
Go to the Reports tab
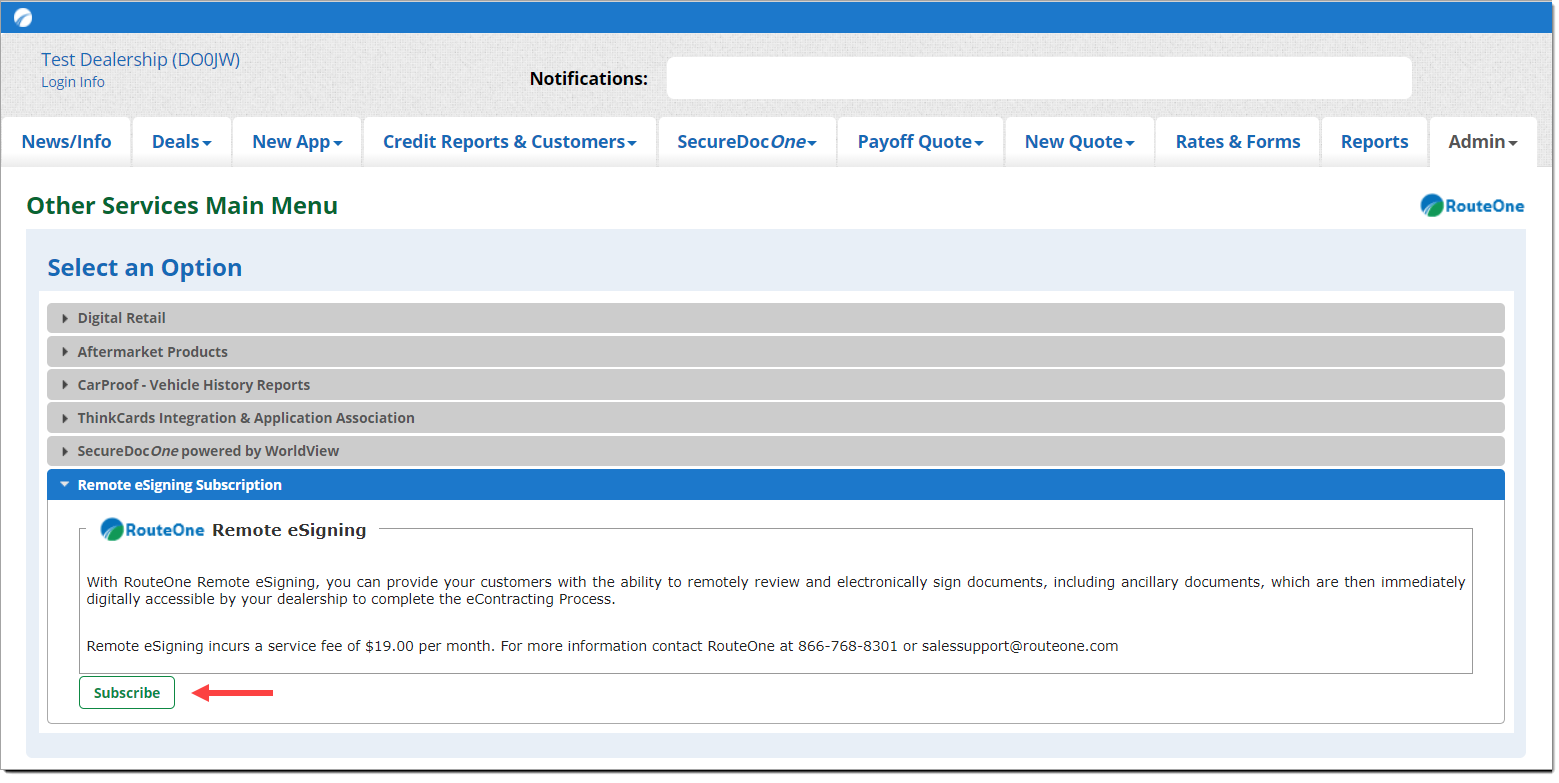pos(1375,142)
